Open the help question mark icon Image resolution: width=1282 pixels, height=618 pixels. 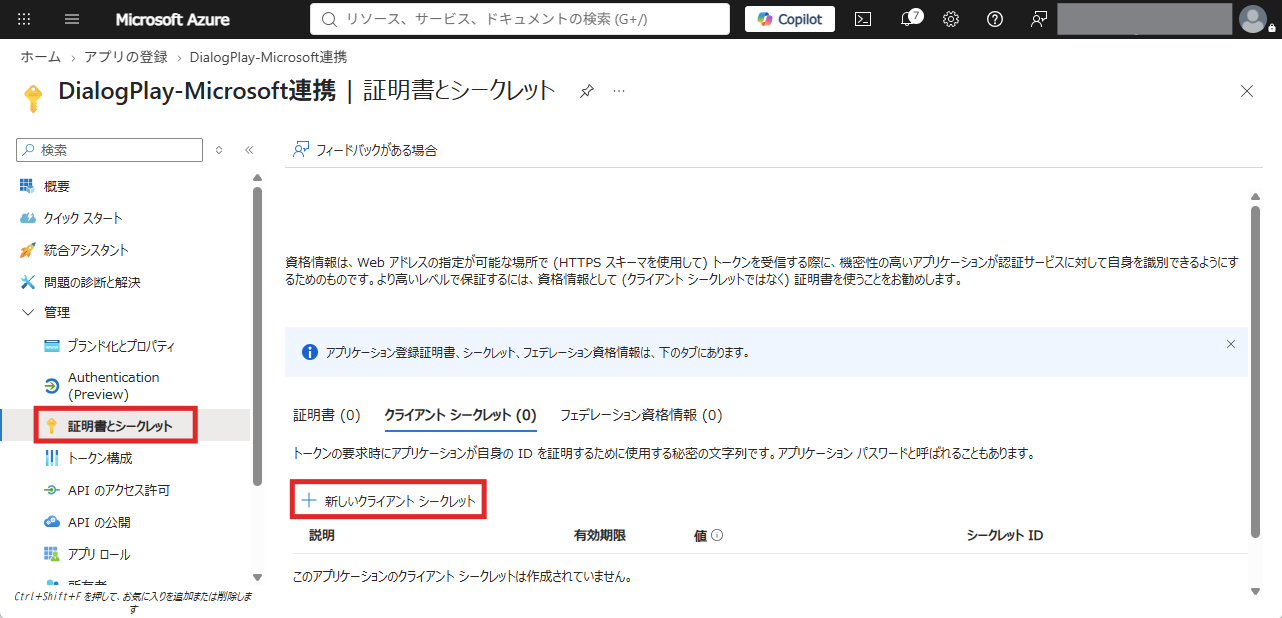tap(995, 19)
